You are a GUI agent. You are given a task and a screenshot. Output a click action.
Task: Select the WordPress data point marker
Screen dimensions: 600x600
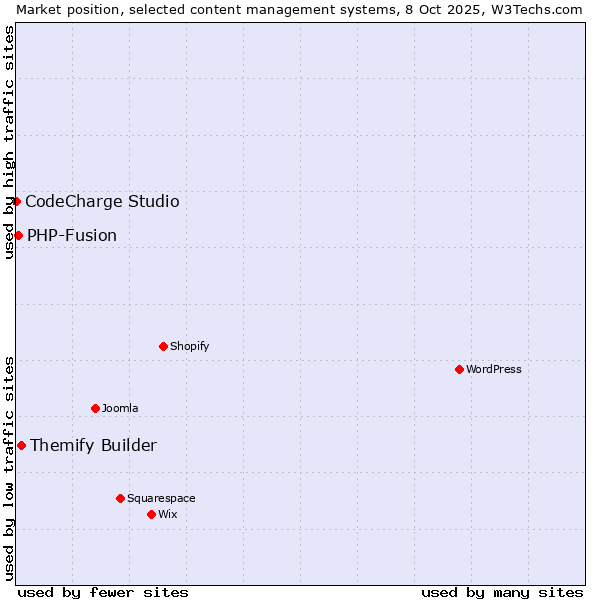click(459, 369)
